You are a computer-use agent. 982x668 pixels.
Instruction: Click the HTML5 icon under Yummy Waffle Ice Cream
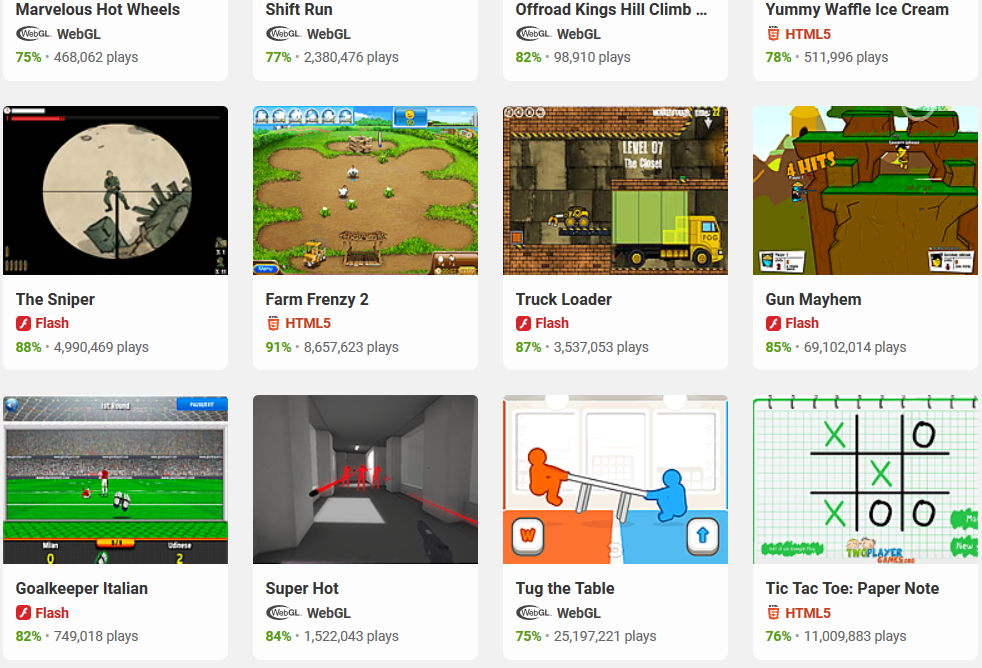tap(773, 34)
